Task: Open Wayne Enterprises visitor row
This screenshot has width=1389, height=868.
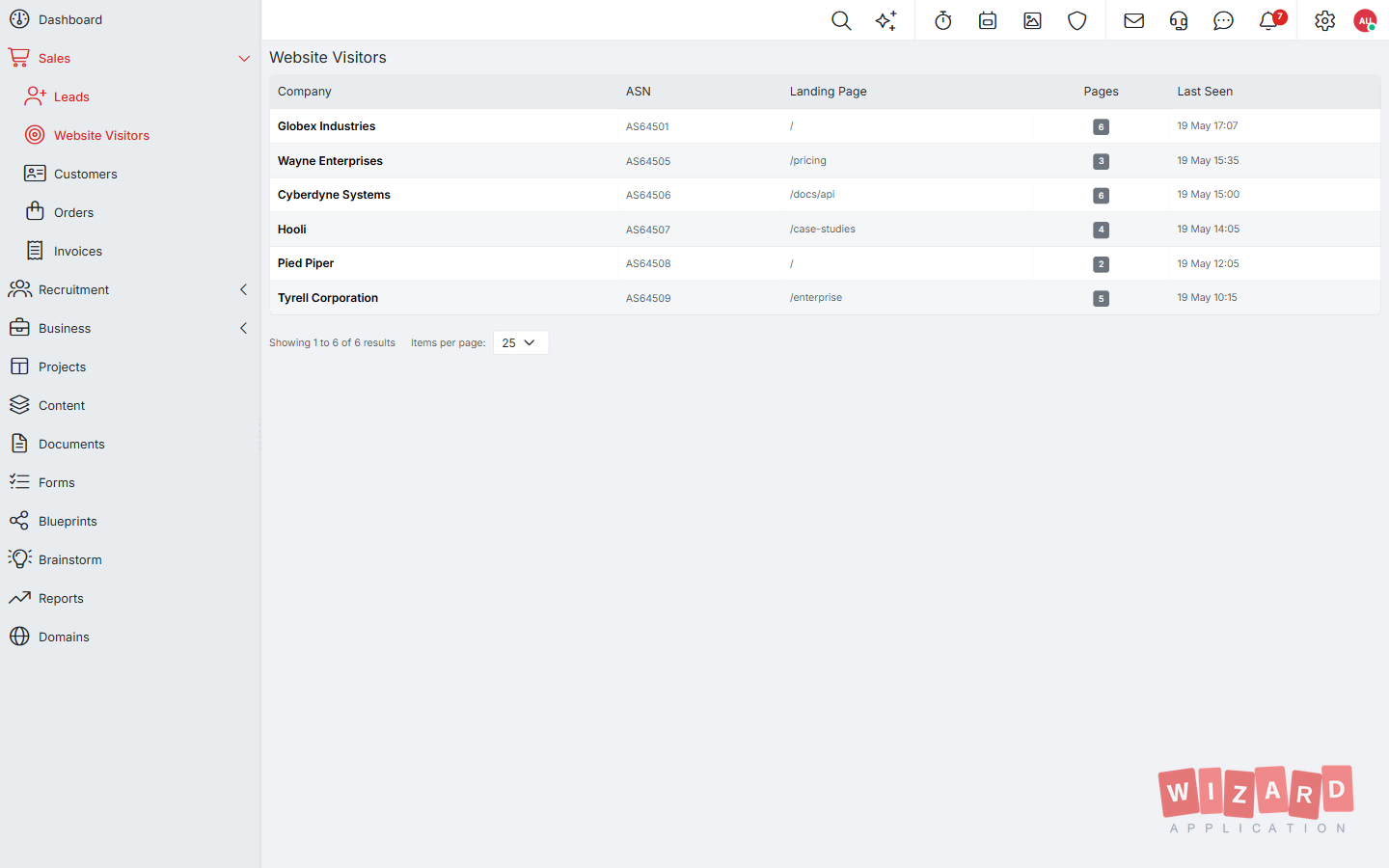Action: point(825,161)
